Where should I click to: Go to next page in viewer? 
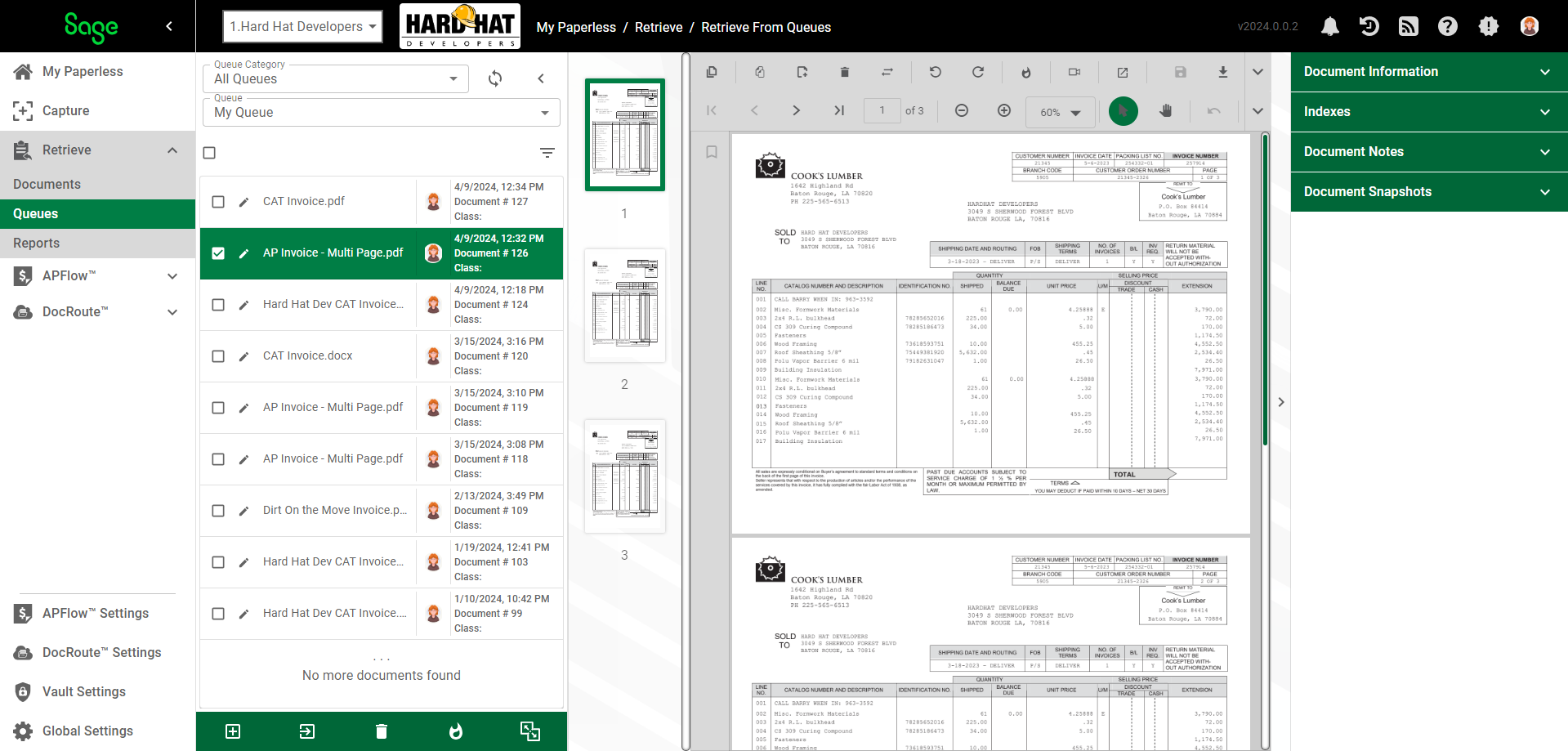[x=797, y=110]
